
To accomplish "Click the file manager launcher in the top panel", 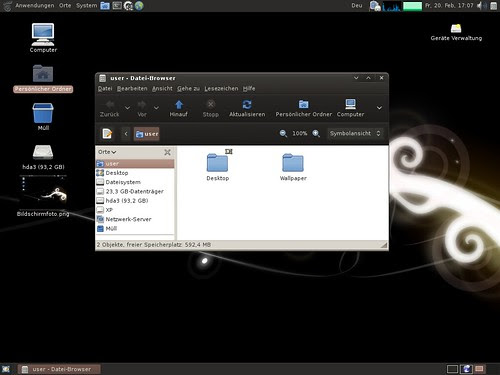I will click(105, 6).
